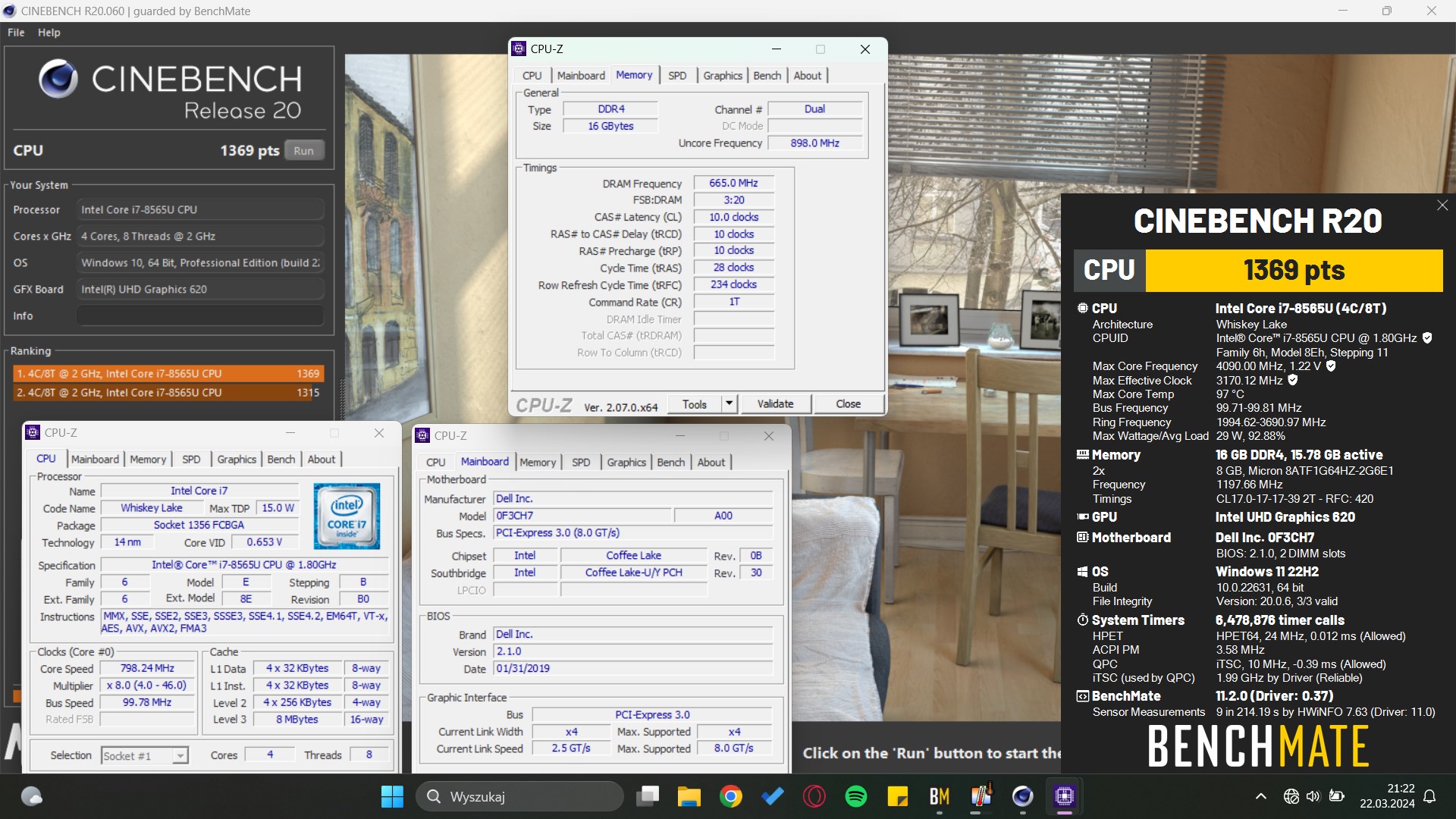This screenshot has height=819, width=1456.
Task: Open the weather widget at taskbar left
Action: pos(31,796)
